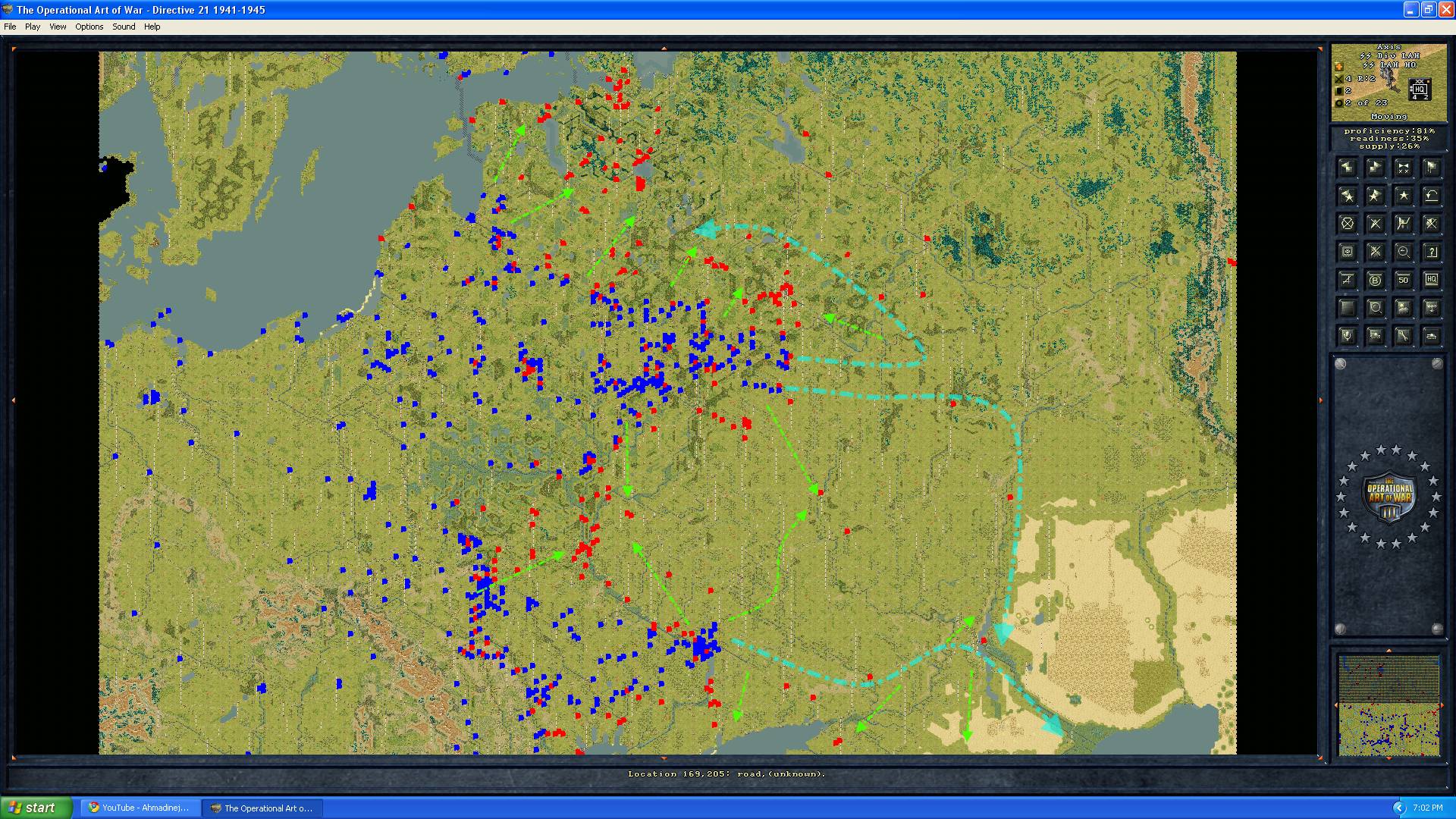Open the weather sun-cloud icon
This screenshot has height=819, width=1456.
[1403, 308]
